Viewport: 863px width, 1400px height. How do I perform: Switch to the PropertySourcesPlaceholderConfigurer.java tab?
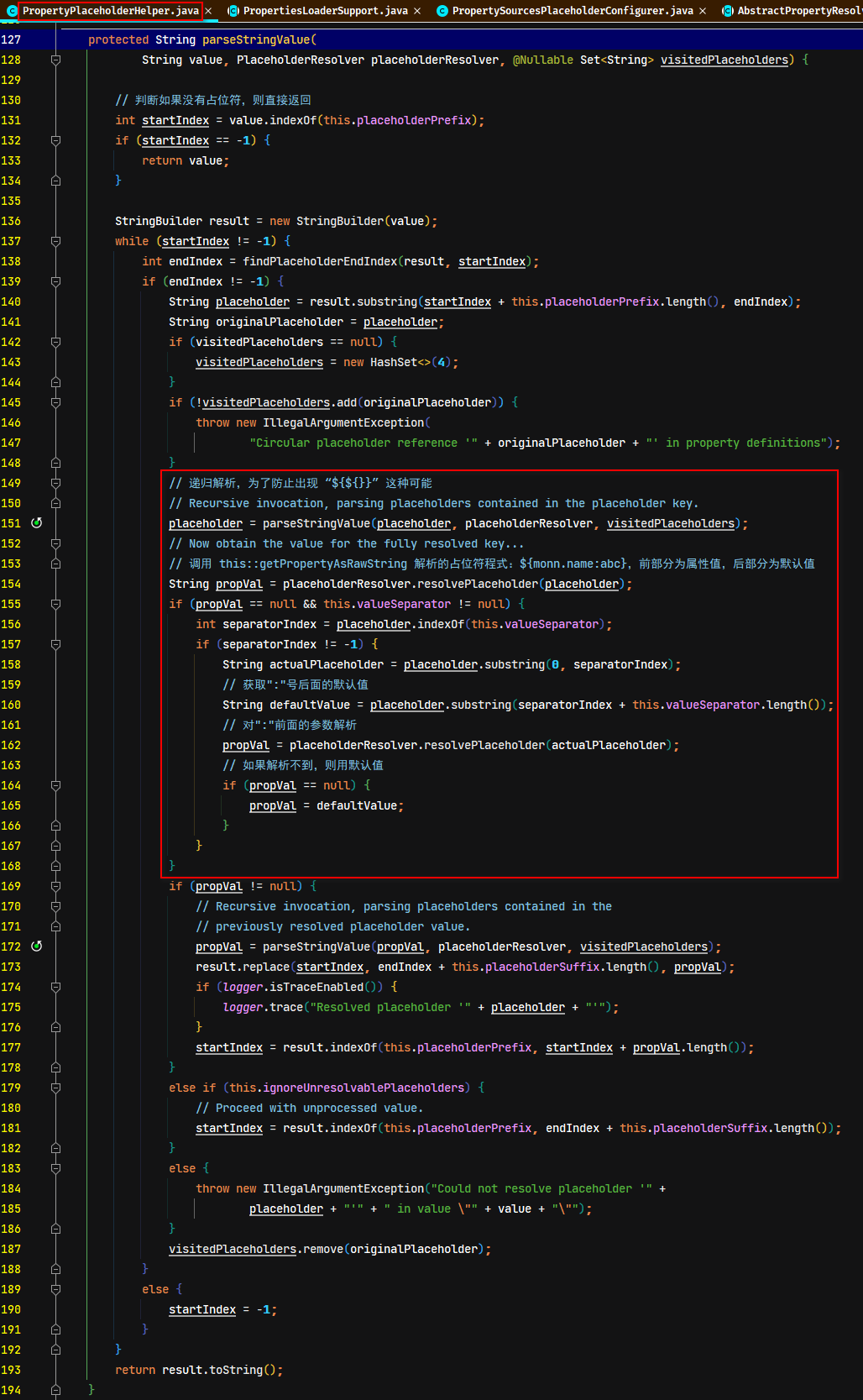(573, 11)
